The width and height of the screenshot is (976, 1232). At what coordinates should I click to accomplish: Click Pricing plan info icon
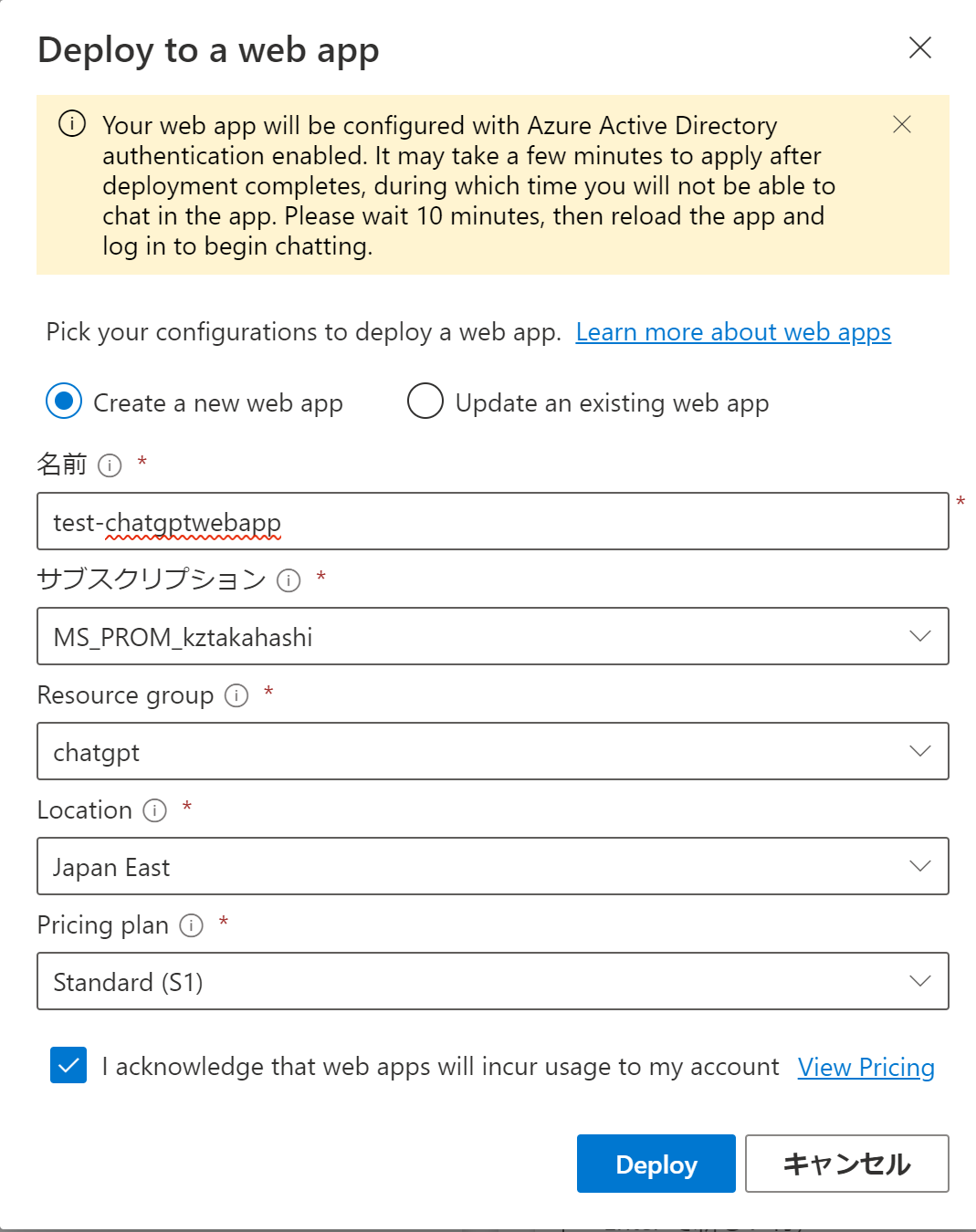(192, 926)
